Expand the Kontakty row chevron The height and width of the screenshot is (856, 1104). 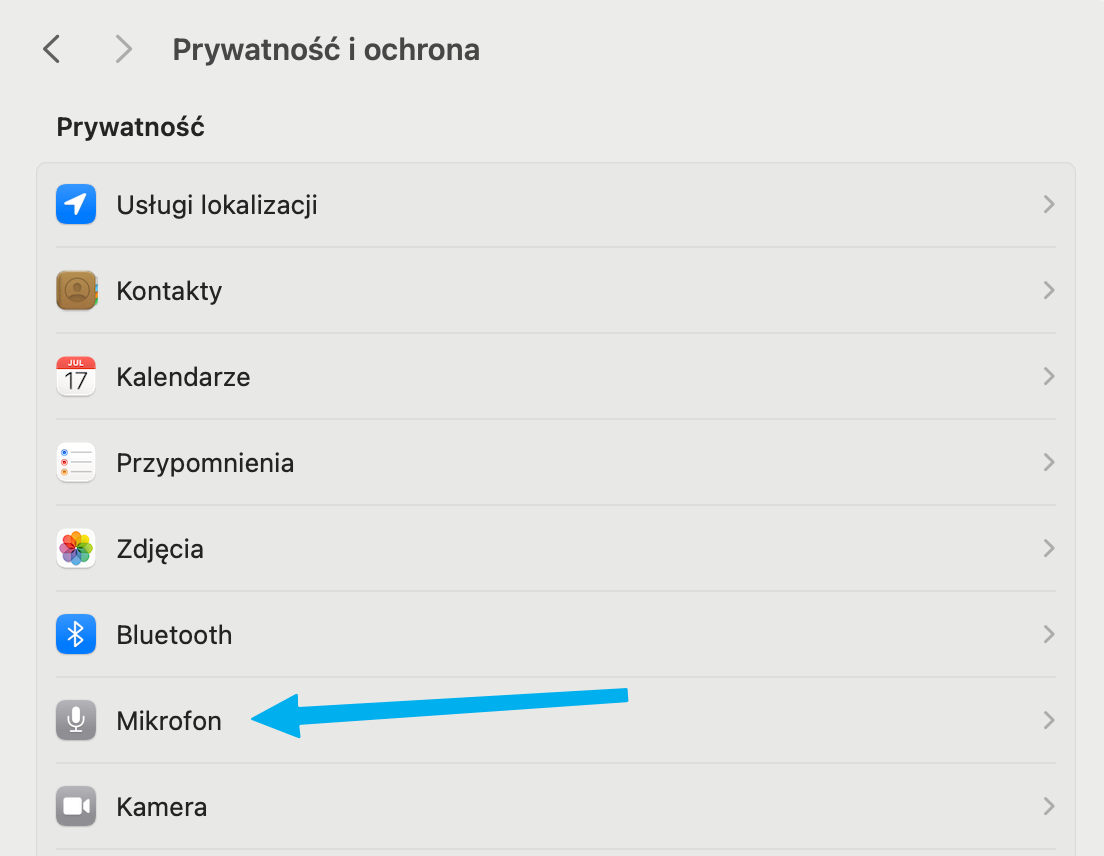(x=1048, y=291)
